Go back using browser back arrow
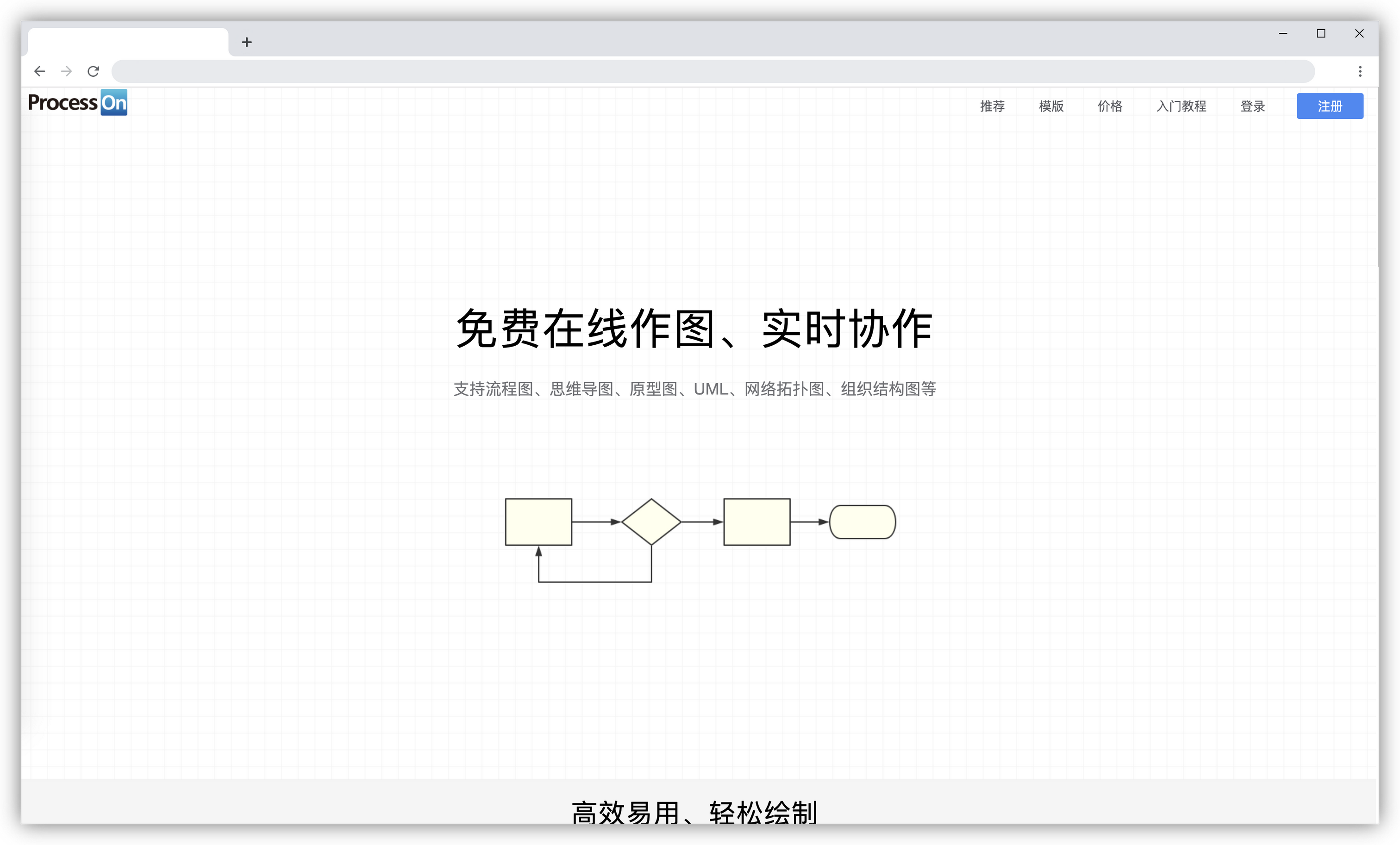The width and height of the screenshot is (1400, 845). [39, 71]
